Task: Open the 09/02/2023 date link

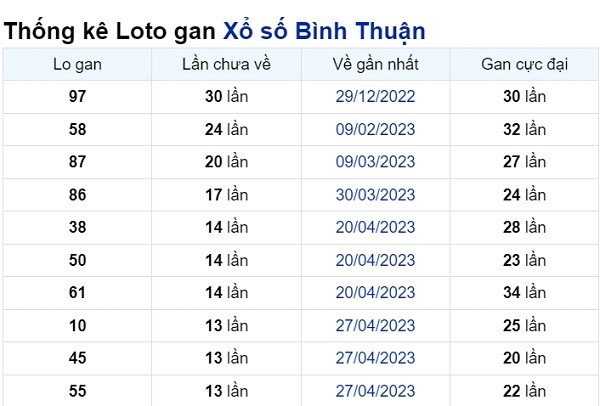Action: point(375,129)
